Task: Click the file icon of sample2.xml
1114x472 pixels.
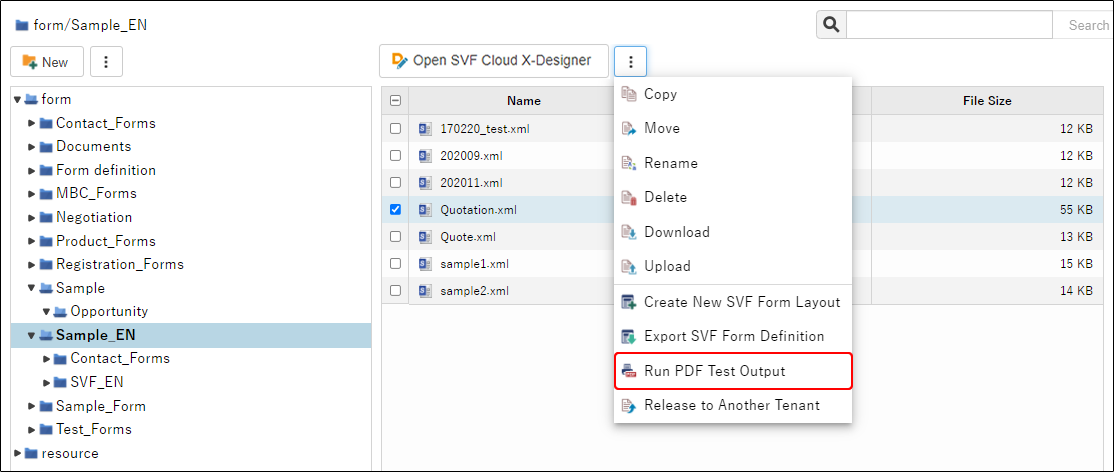Action: 426,291
